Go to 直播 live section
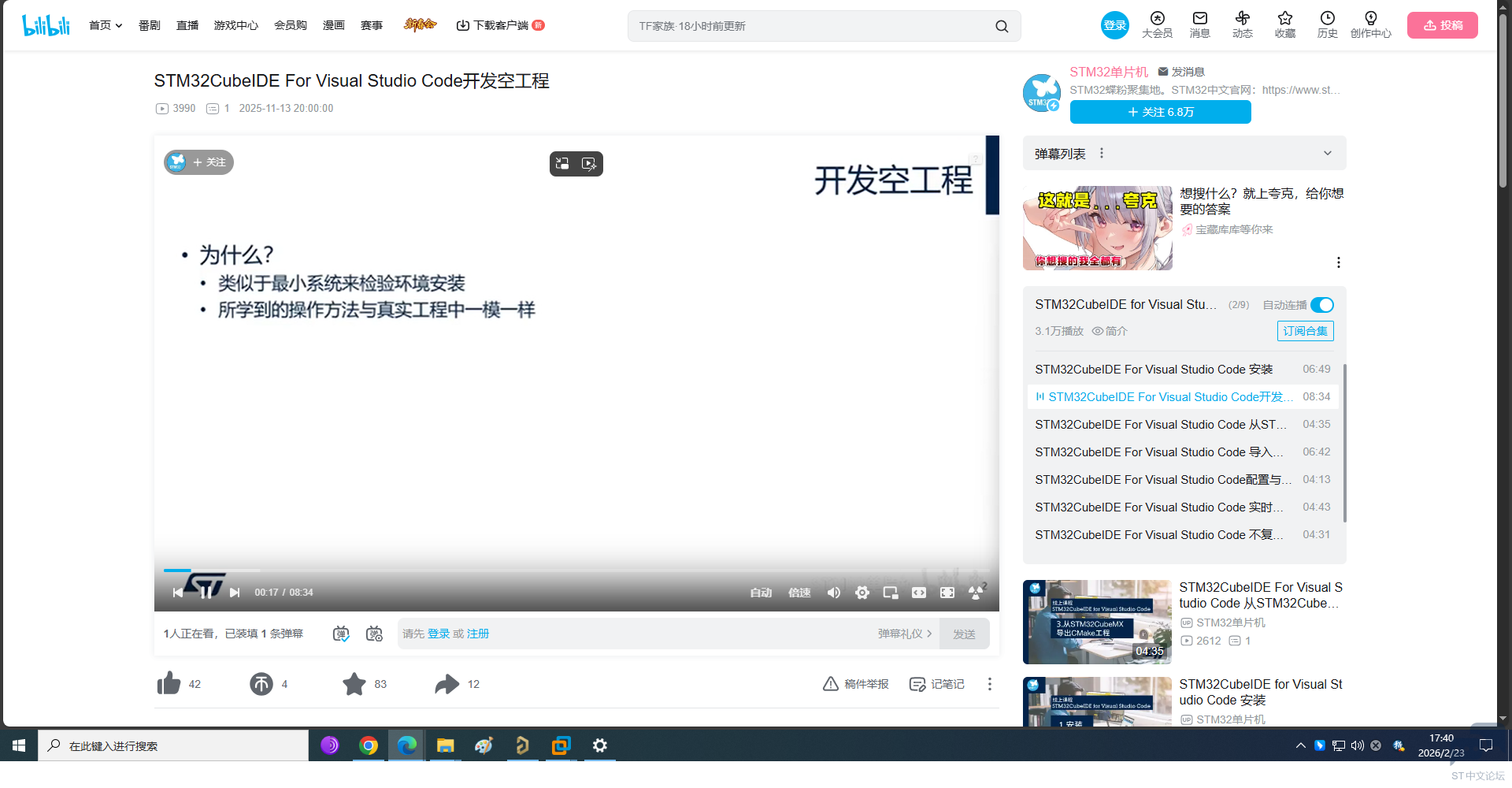 [x=187, y=25]
